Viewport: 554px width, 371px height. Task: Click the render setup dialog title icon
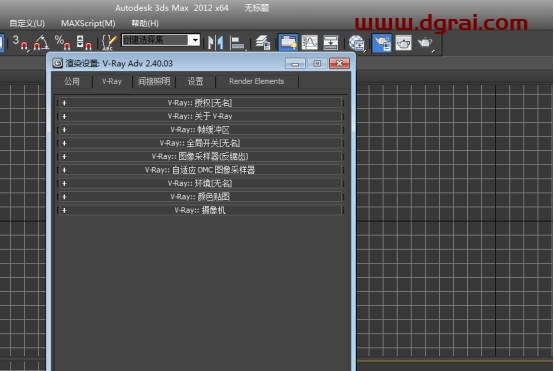(x=58, y=63)
